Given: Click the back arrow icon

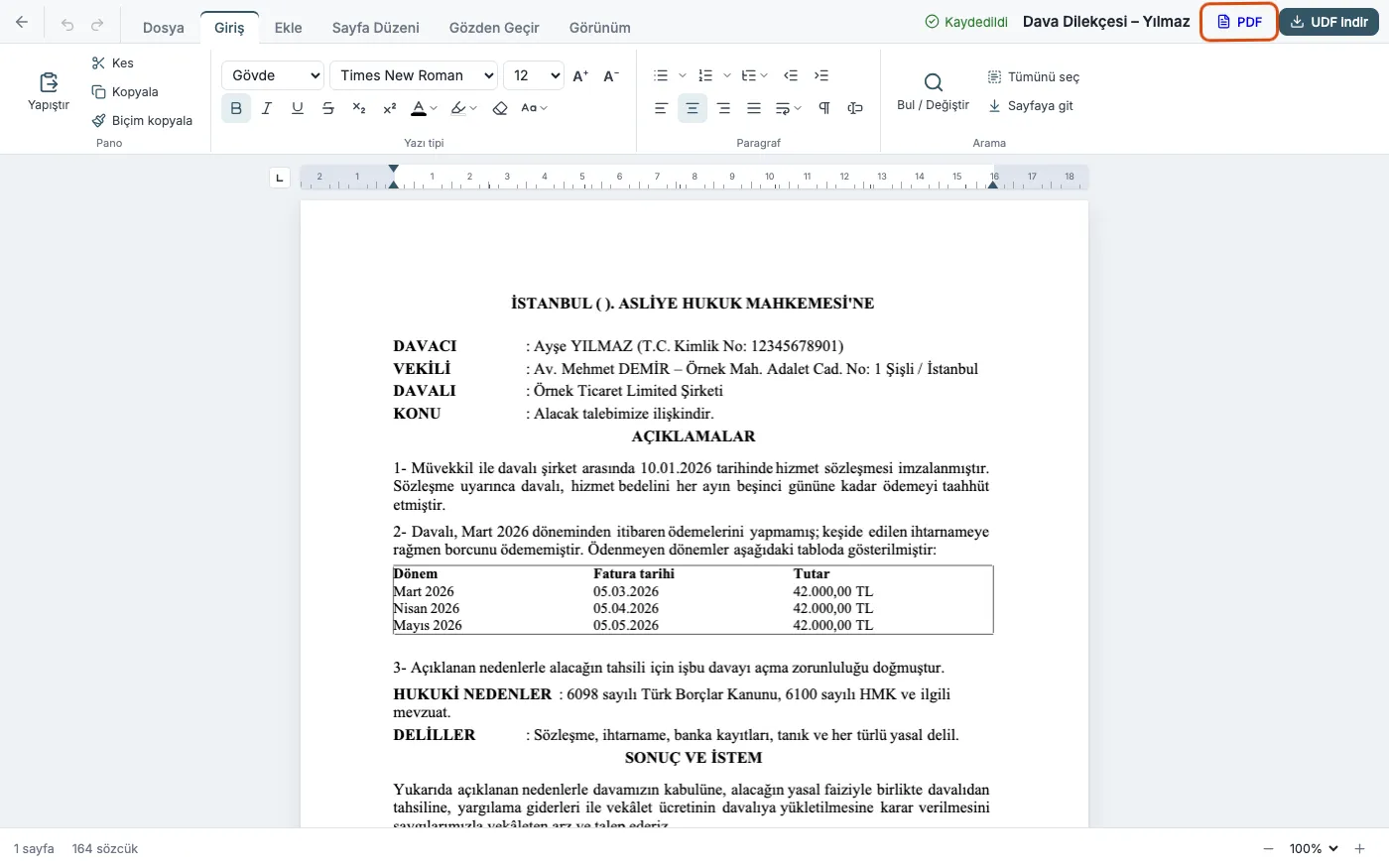Looking at the screenshot, I should (x=22, y=22).
